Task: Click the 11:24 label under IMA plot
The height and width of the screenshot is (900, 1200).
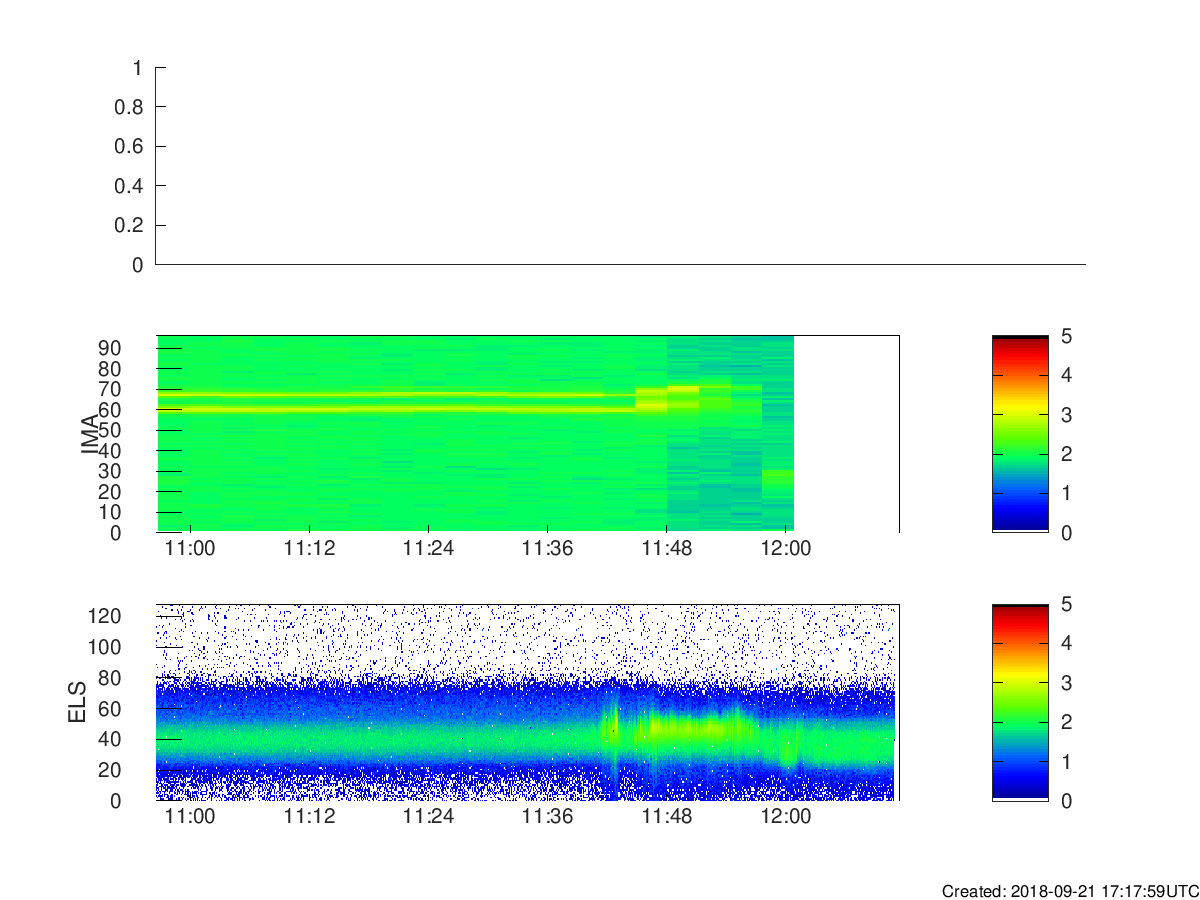Action: 428,548
